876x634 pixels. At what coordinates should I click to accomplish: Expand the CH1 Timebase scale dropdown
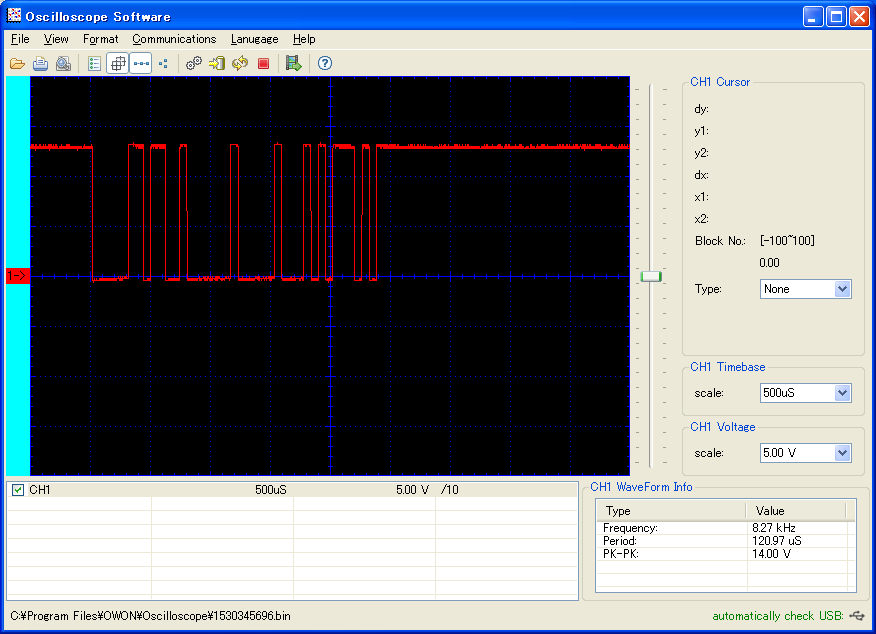[x=842, y=393]
